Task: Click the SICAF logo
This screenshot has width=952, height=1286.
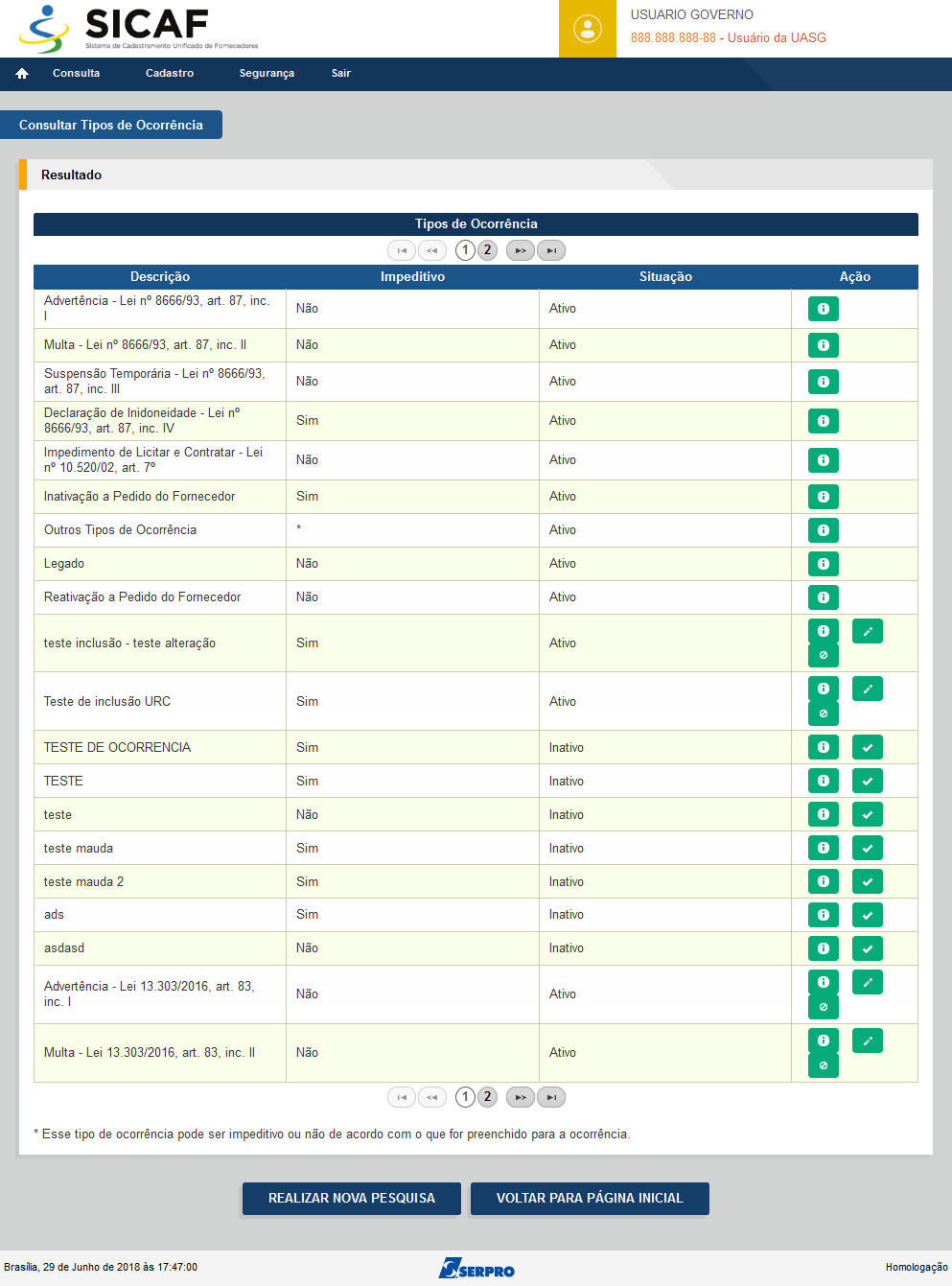Action: (x=139, y=28)
